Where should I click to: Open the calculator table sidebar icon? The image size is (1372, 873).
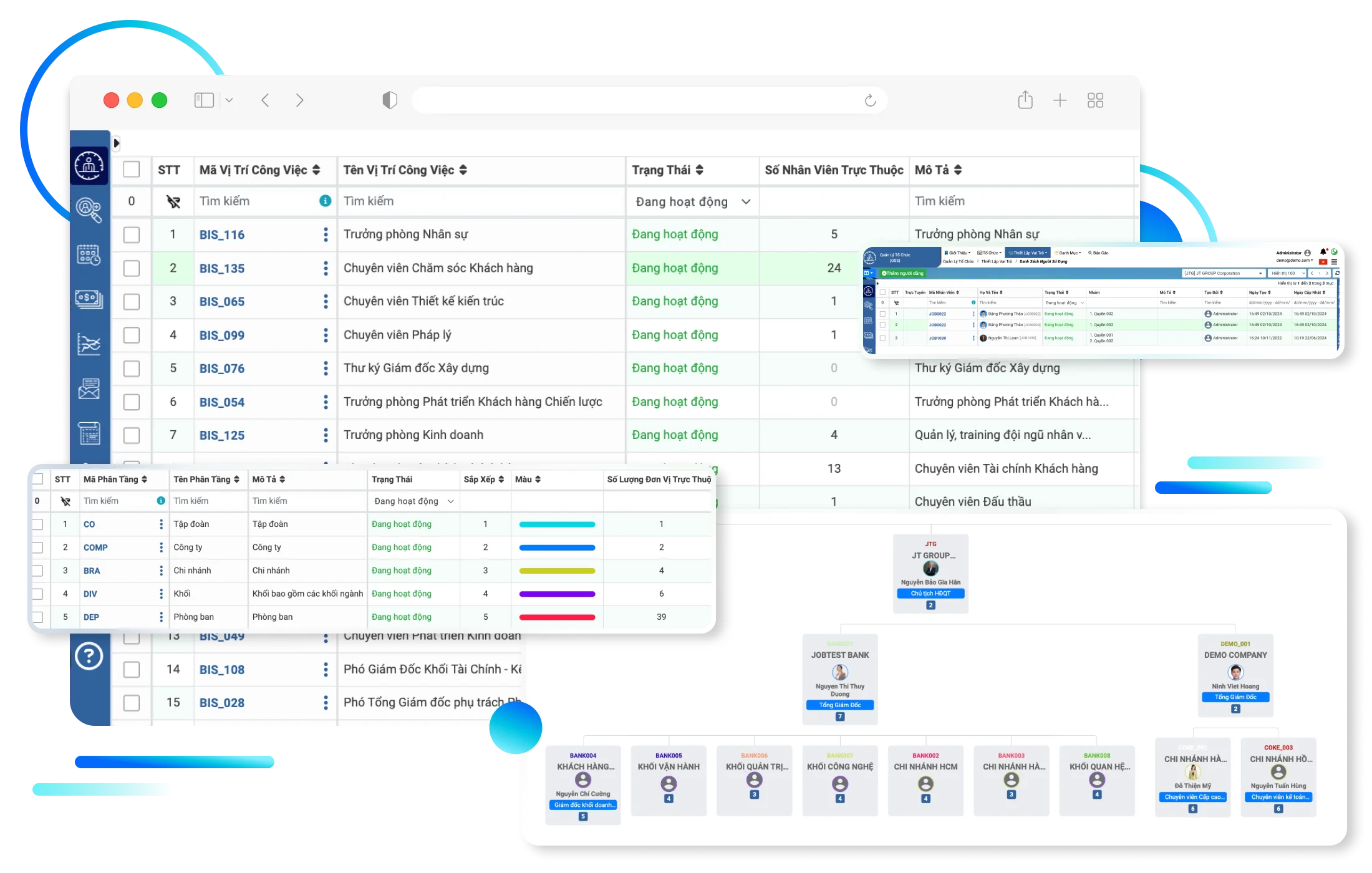(x=89, y=433)
